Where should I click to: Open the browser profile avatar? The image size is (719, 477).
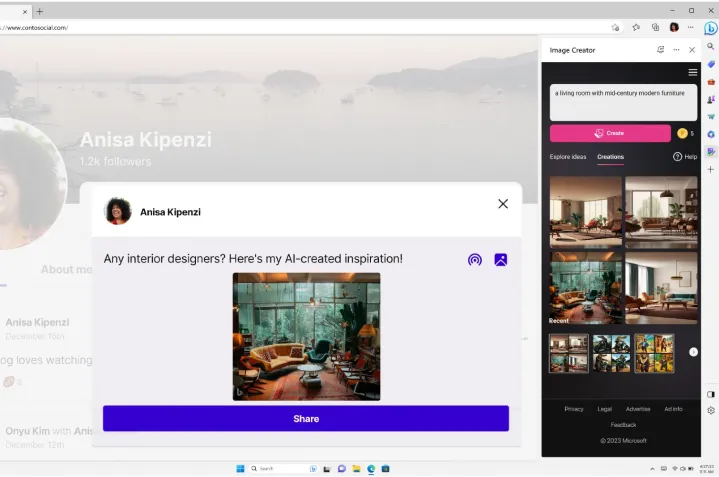[x=674, y=28]
